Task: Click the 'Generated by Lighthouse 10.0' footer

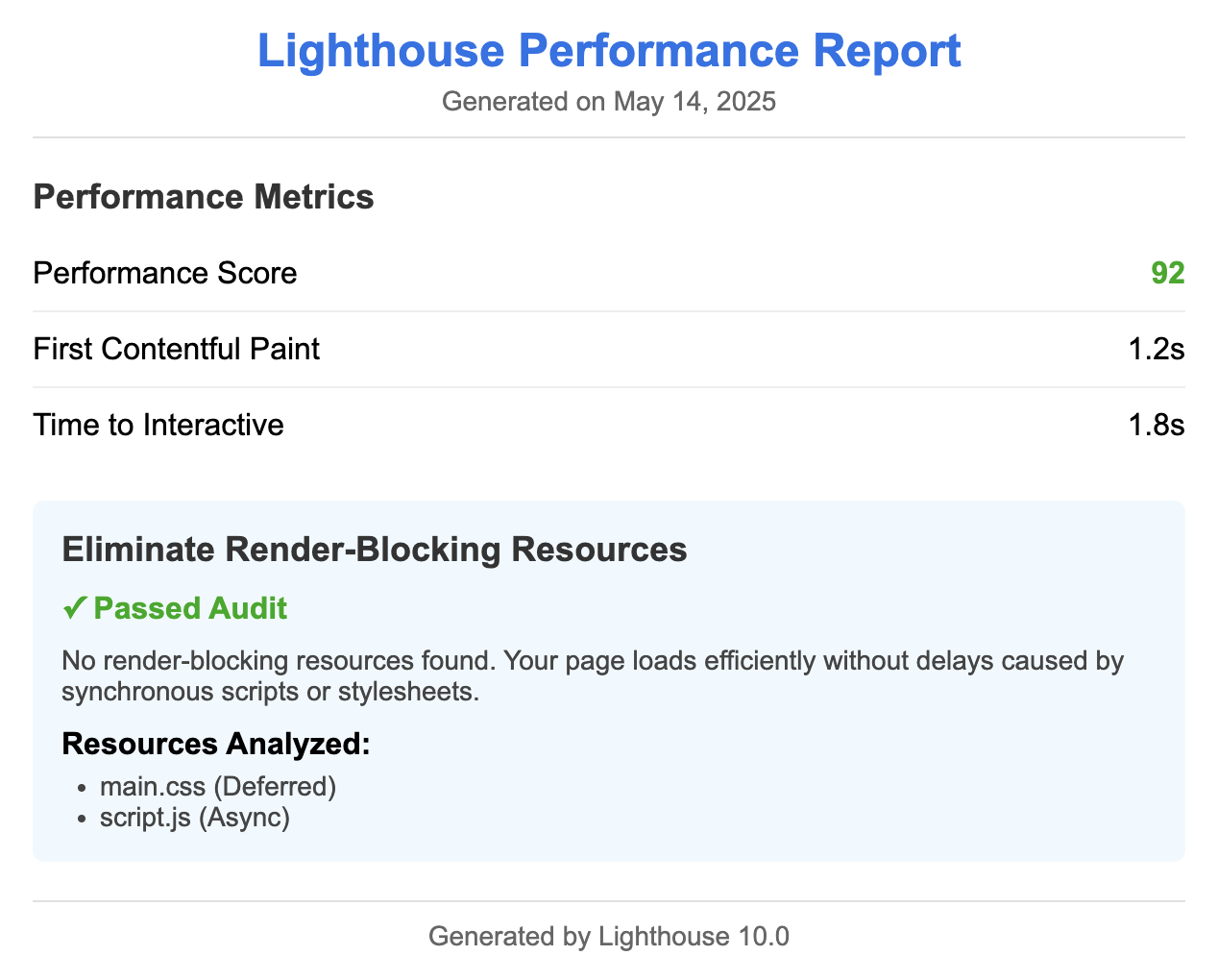Action: point(609,937)
